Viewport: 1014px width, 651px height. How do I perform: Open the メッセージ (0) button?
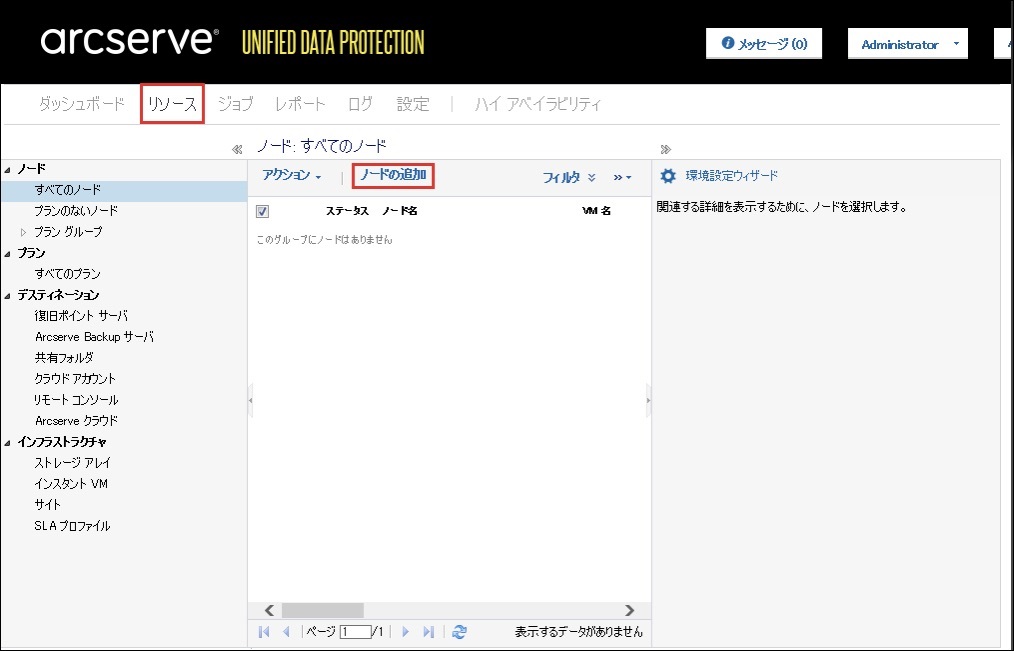[x=764, y=44]
